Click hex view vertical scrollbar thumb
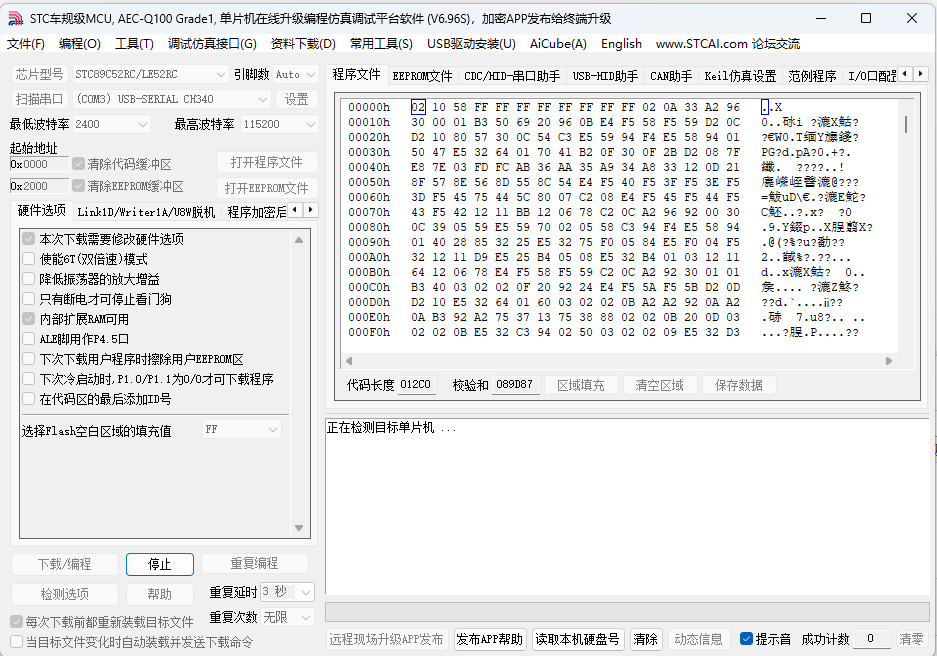 pyautogui.click(x=906, y=124)
